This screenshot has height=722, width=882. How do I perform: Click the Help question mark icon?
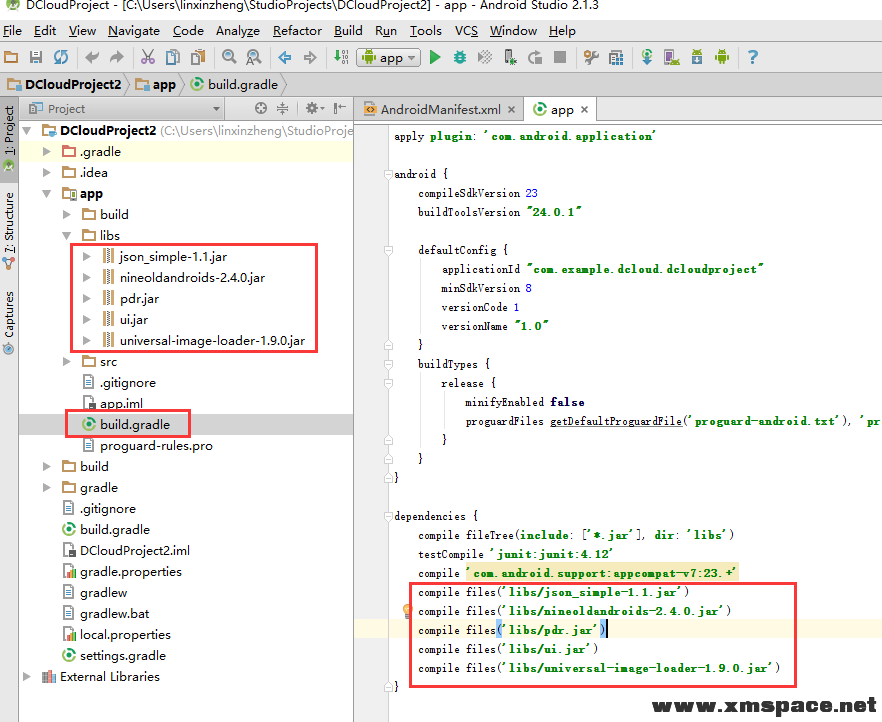pos(753,58)
